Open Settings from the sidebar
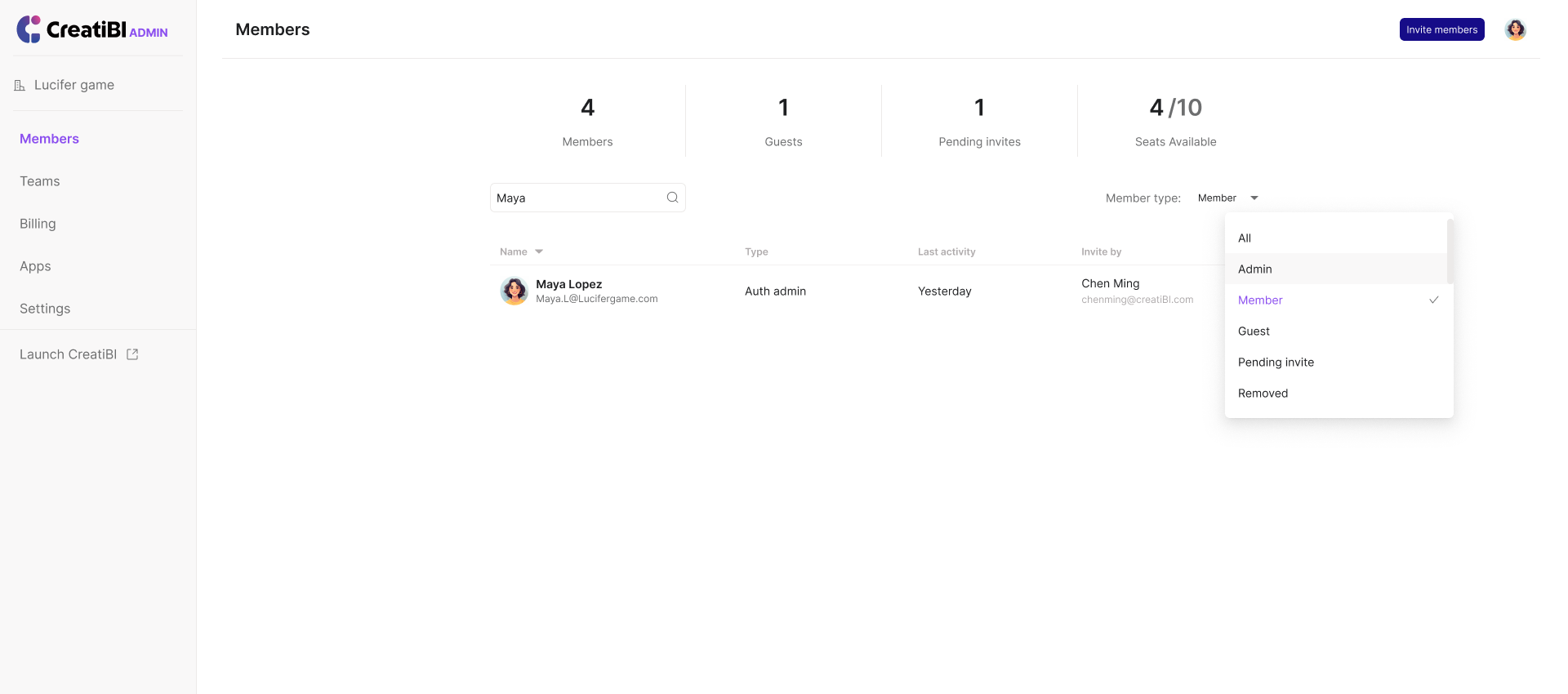 tap(45, 309)
